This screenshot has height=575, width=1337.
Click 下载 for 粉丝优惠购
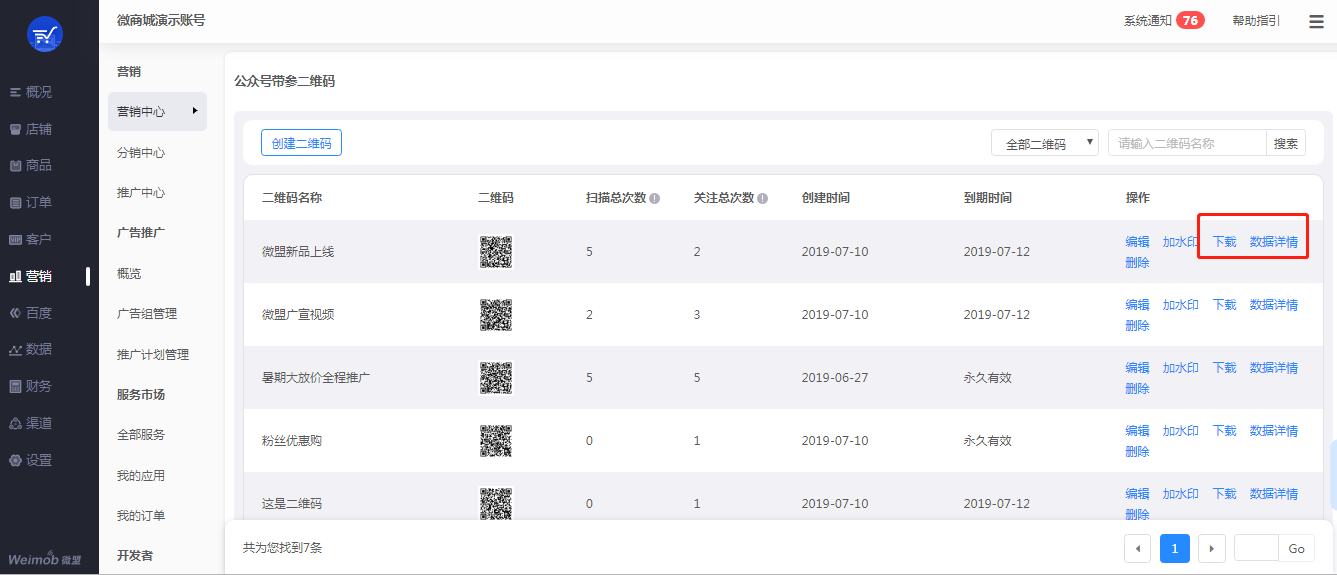click(1224, 431)
